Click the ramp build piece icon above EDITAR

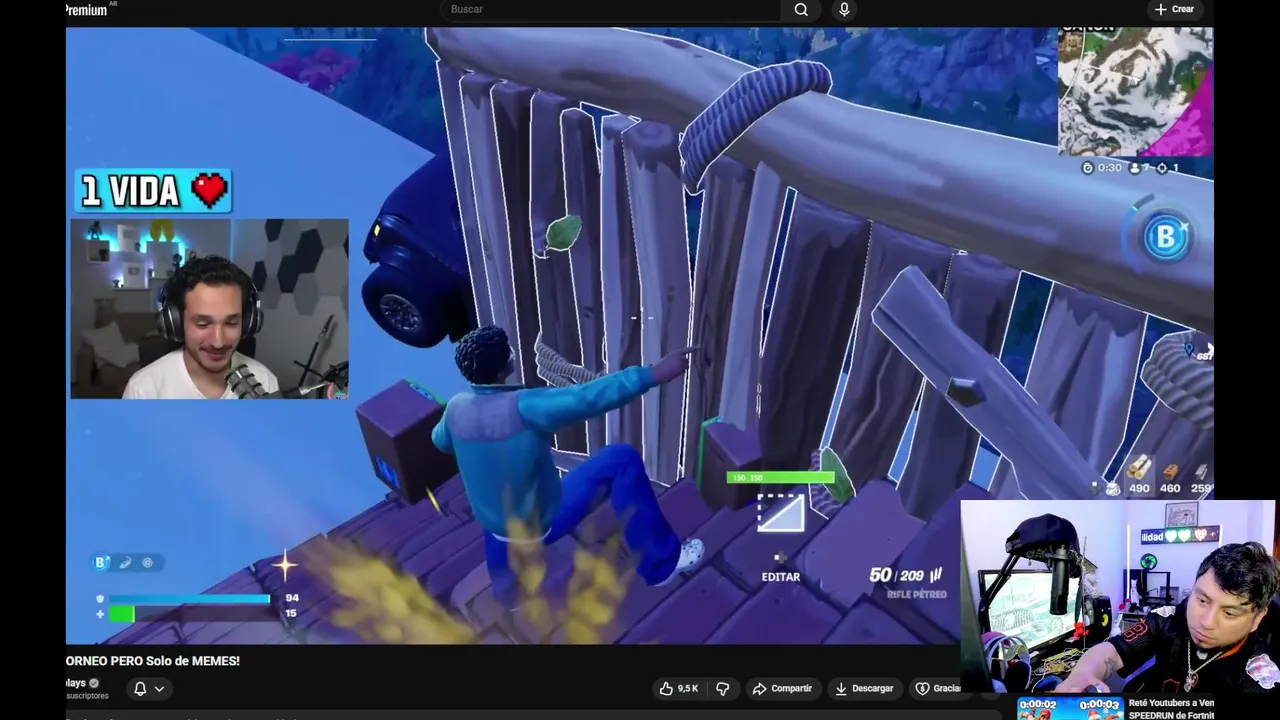click(x=780, y=513)
